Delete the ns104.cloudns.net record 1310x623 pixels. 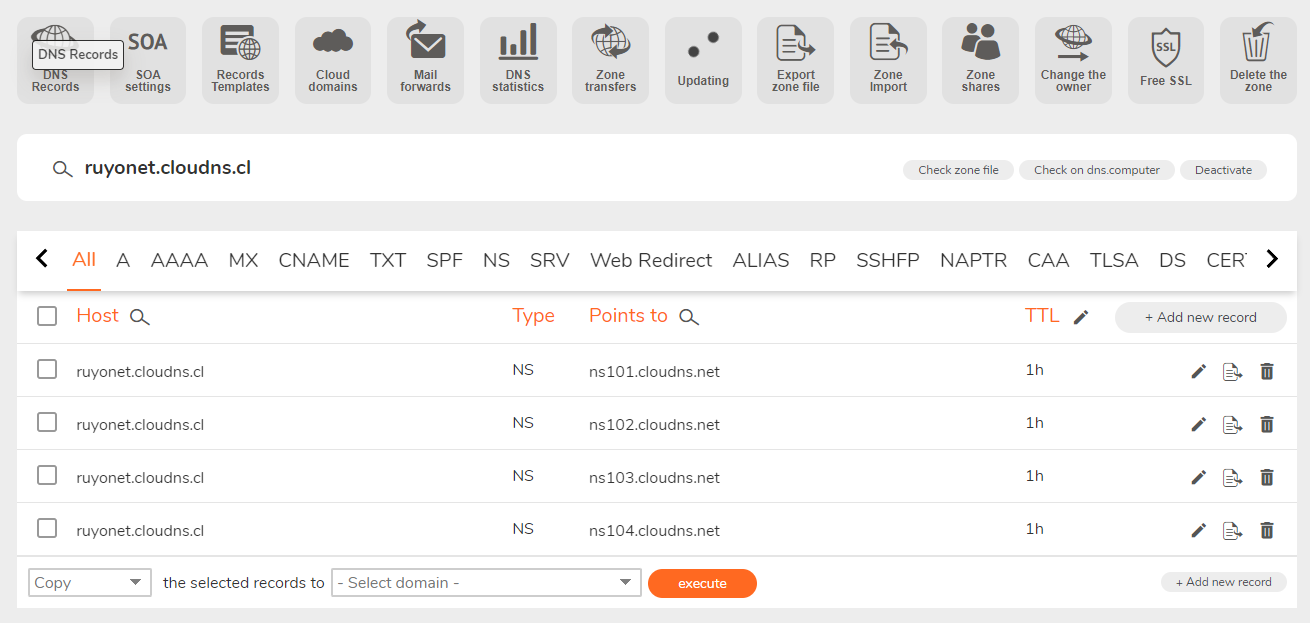1267,530
